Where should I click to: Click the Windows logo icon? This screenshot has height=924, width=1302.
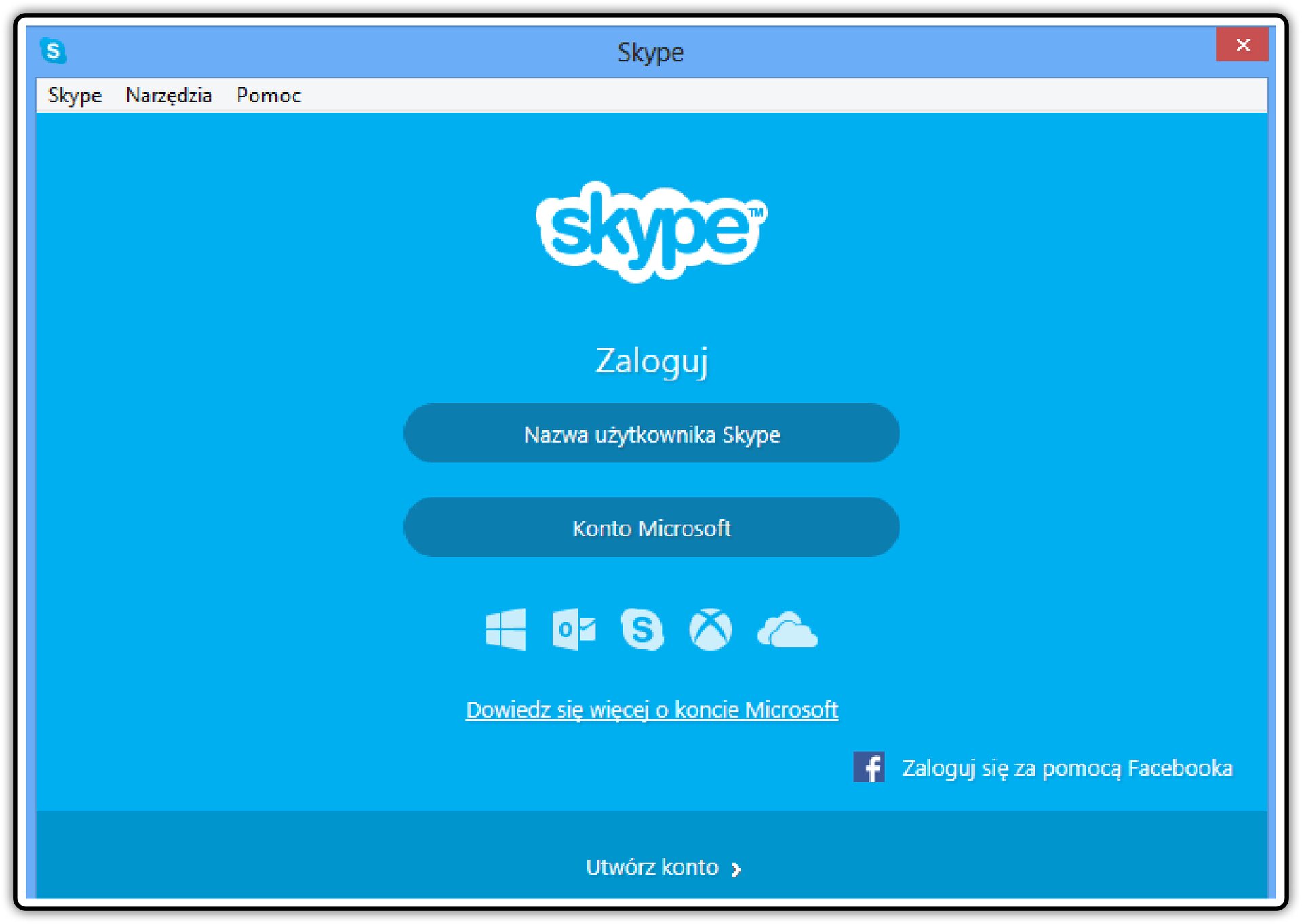pyautogui.click(x=506, y=630)
